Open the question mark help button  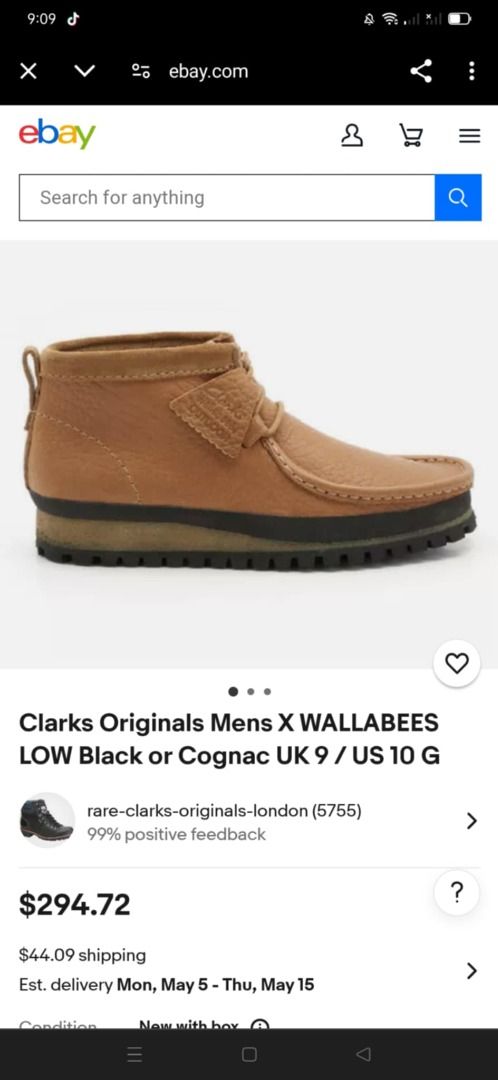(x=457, y=892)
